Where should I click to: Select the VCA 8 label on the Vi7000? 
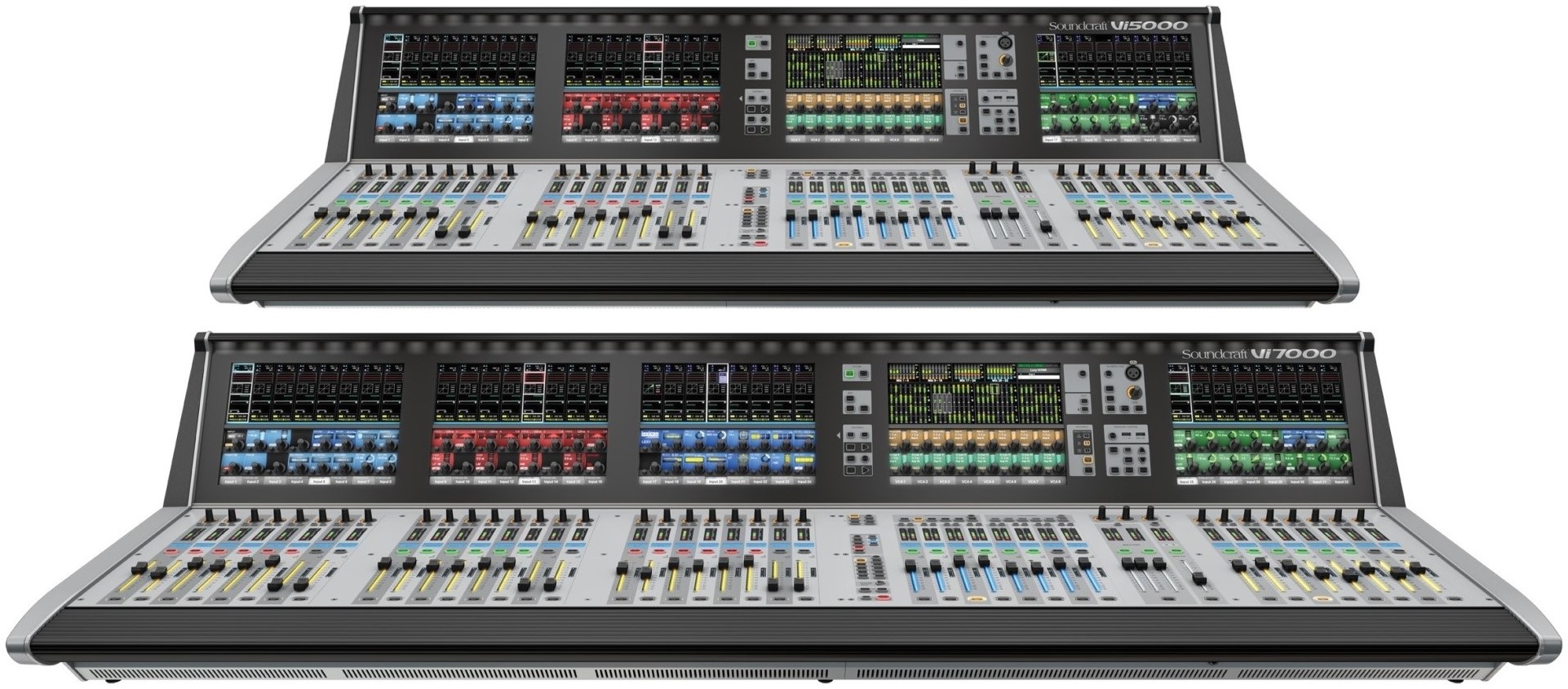tap(1055, 481)
